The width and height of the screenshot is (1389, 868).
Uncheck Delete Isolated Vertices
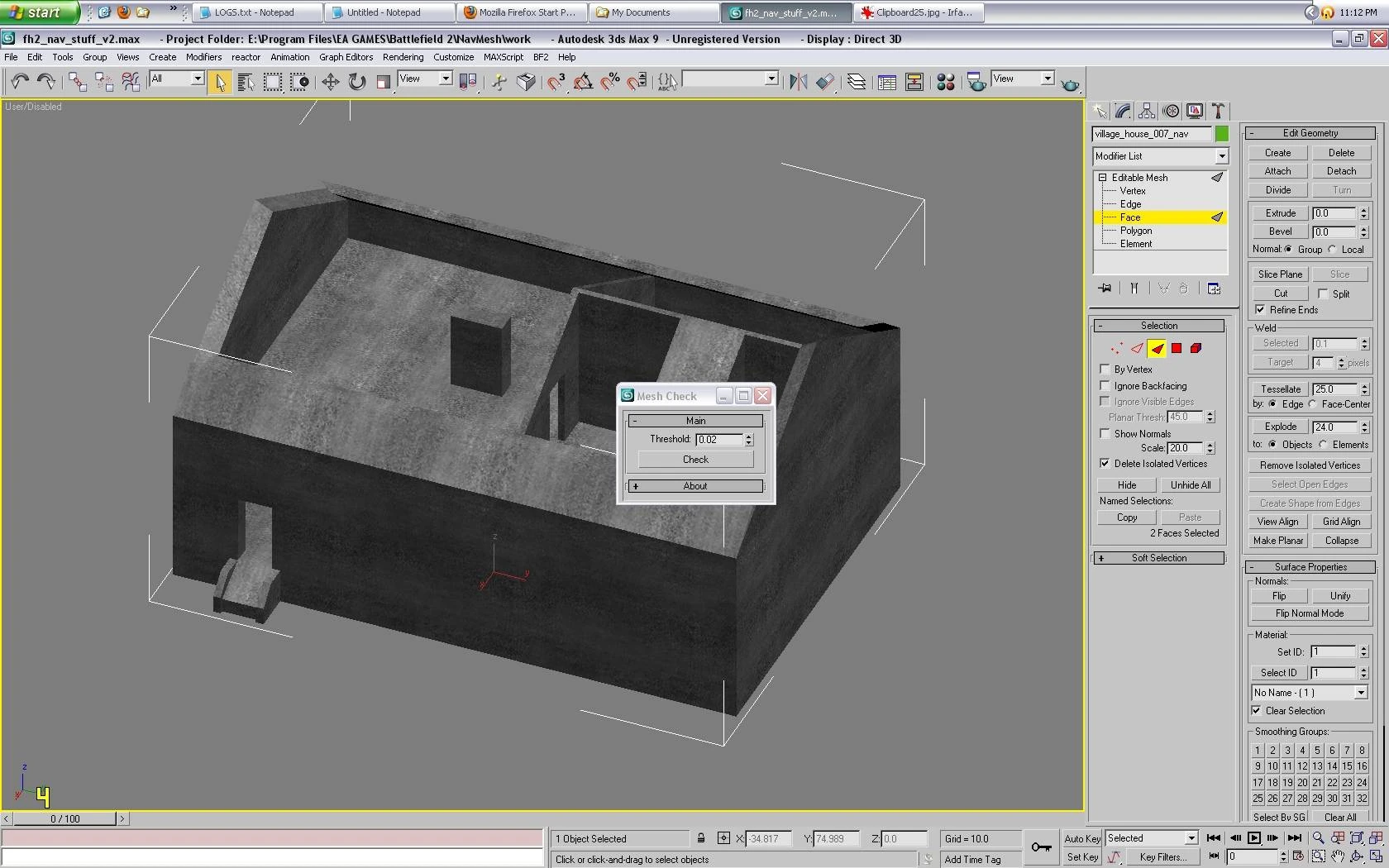1105,464
